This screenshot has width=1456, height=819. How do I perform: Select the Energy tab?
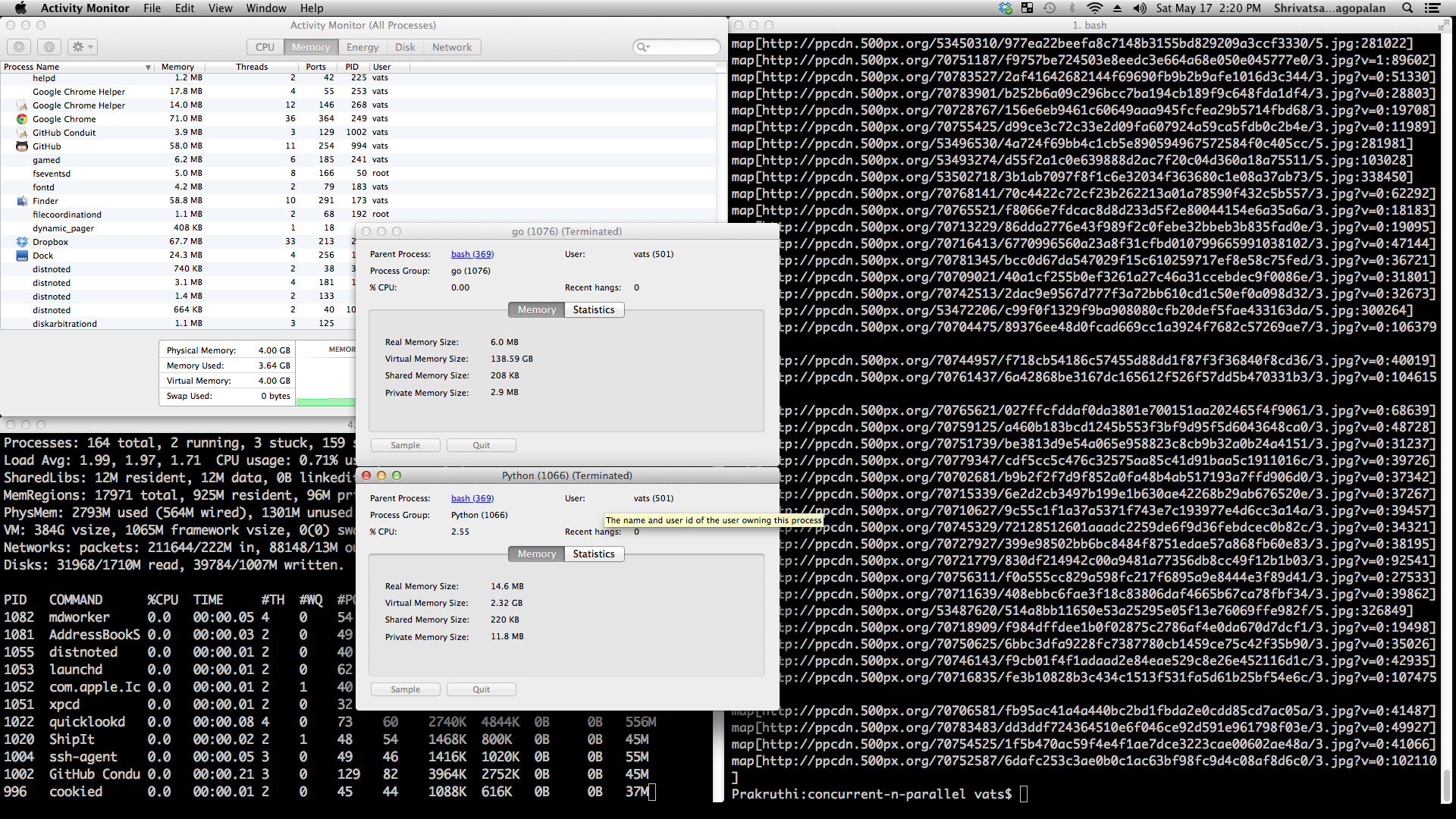click(362, 47)
